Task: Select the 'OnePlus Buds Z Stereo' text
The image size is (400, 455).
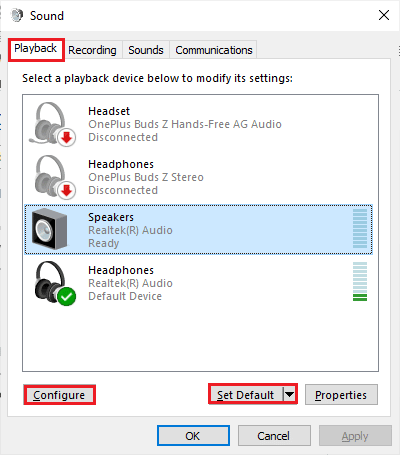Action: 146,177
